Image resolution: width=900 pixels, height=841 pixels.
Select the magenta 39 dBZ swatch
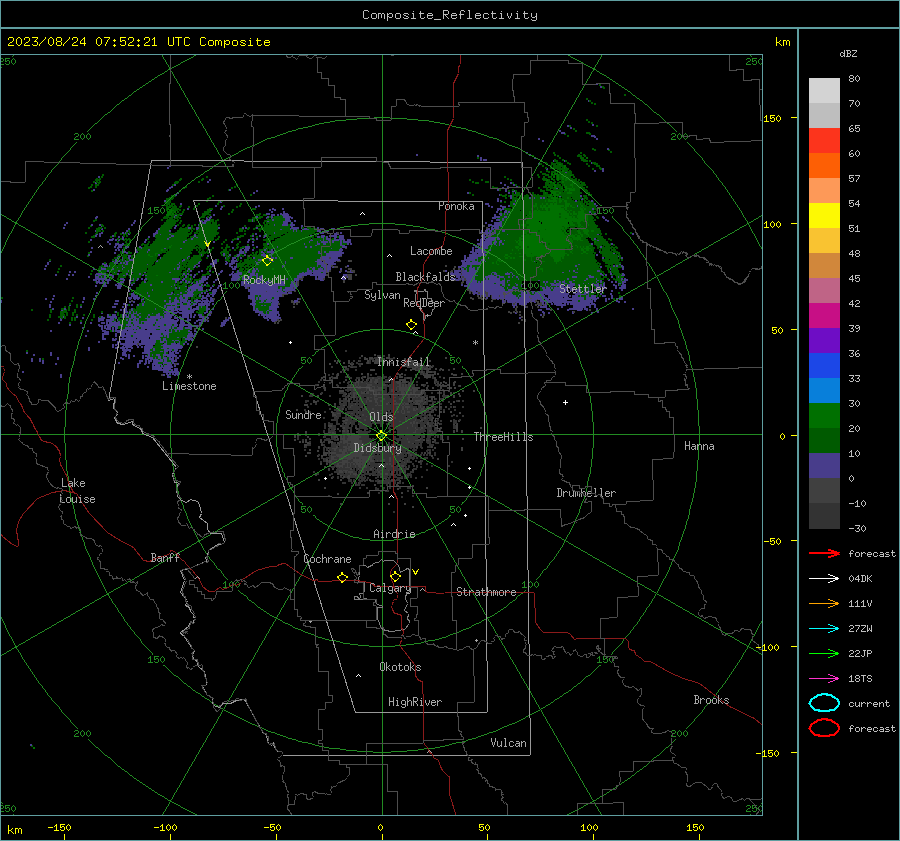click(824, 316)
